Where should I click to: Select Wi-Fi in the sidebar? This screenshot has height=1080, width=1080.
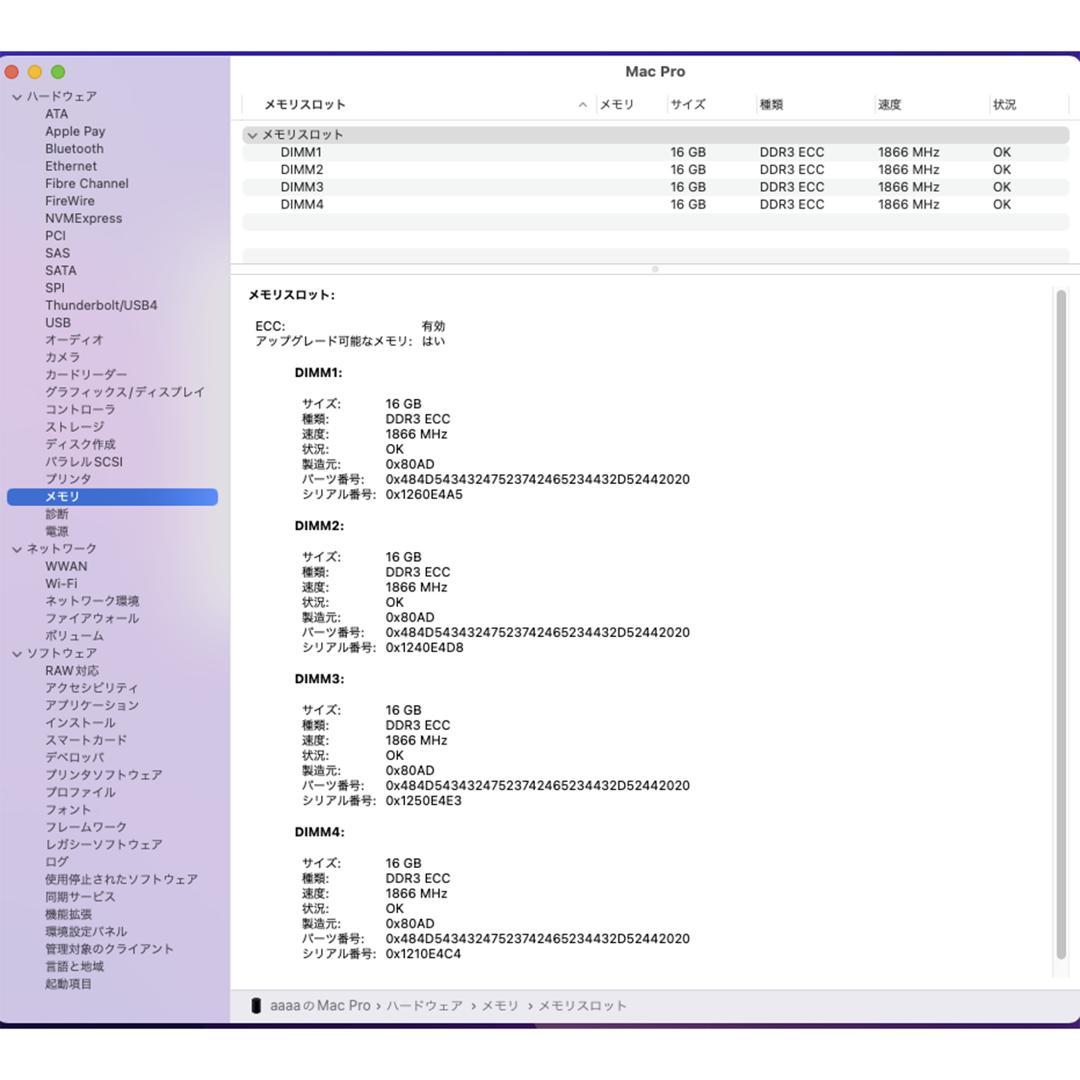tap(61, 583)
